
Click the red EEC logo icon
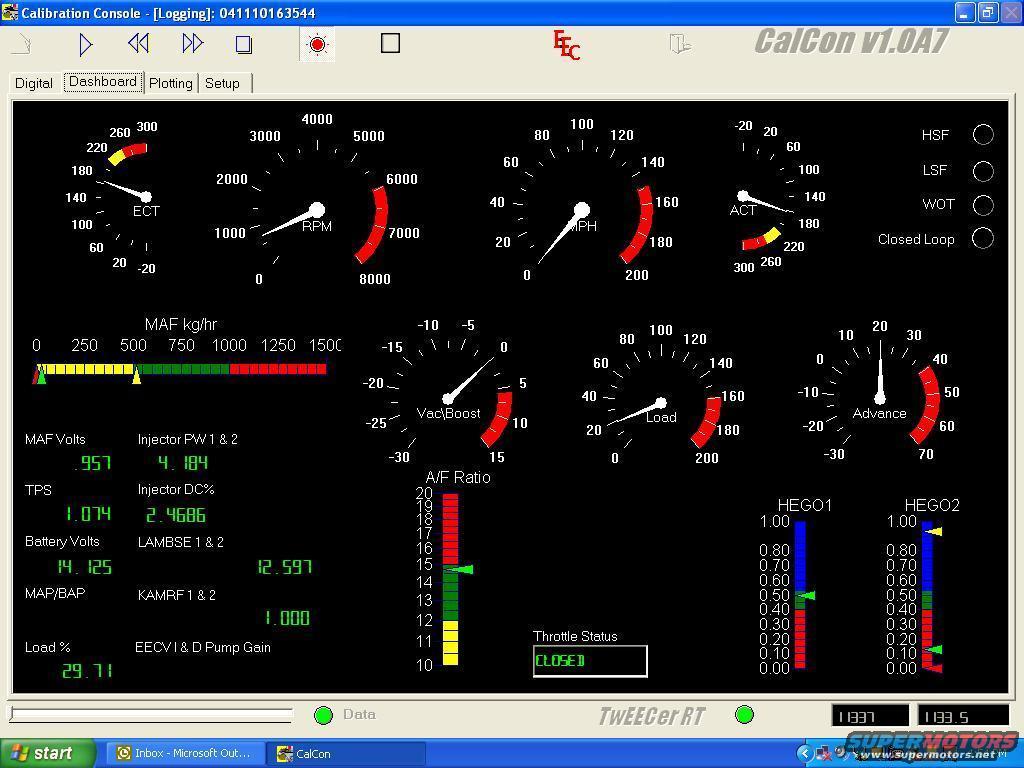click(566, 45)
